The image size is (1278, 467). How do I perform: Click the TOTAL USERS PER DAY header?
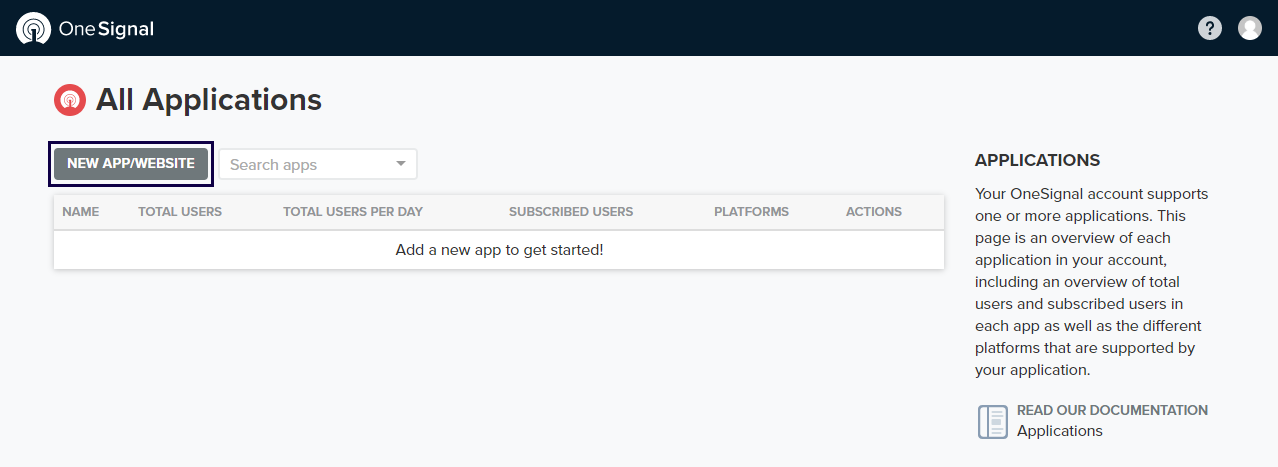coord(353,212)
